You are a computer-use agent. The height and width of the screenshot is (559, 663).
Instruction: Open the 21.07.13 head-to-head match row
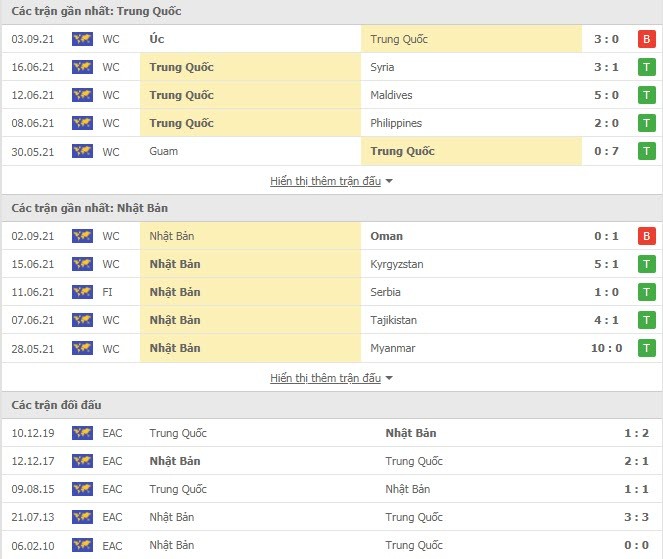point(332,517)
